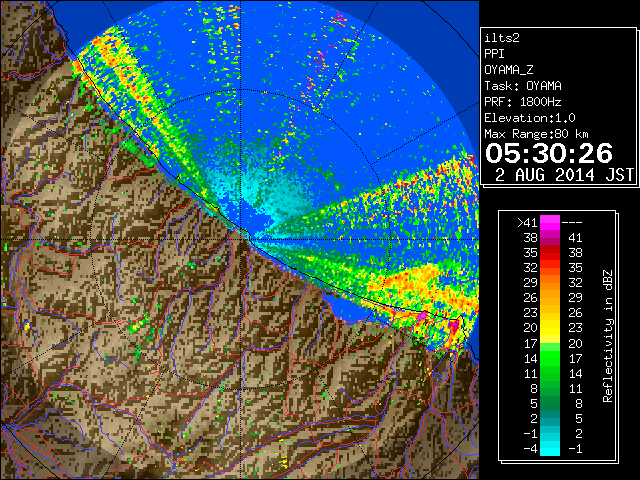Pick the dark green 5–8 dBZ band
The width and height of the screenshot is (640, 480).
pos(550,403)
